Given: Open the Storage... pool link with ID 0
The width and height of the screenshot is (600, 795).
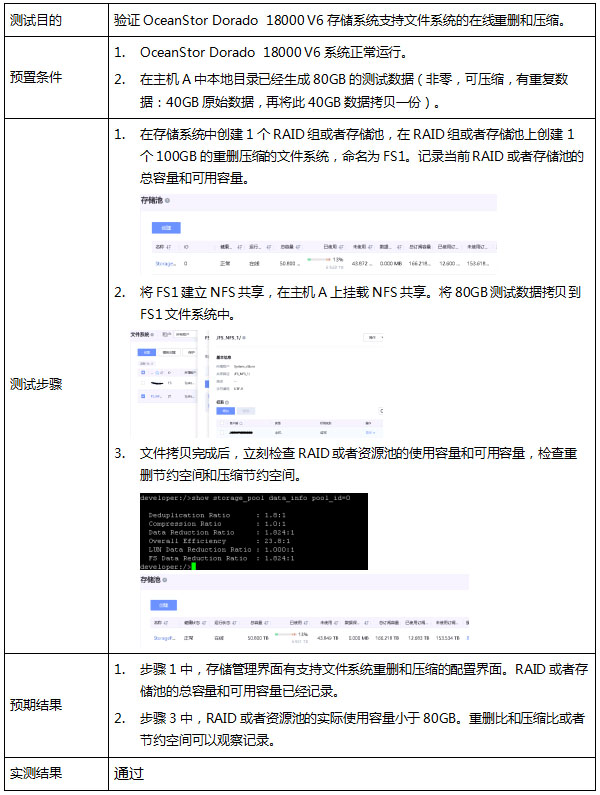Looking at the screenshot, I should 165,264.
